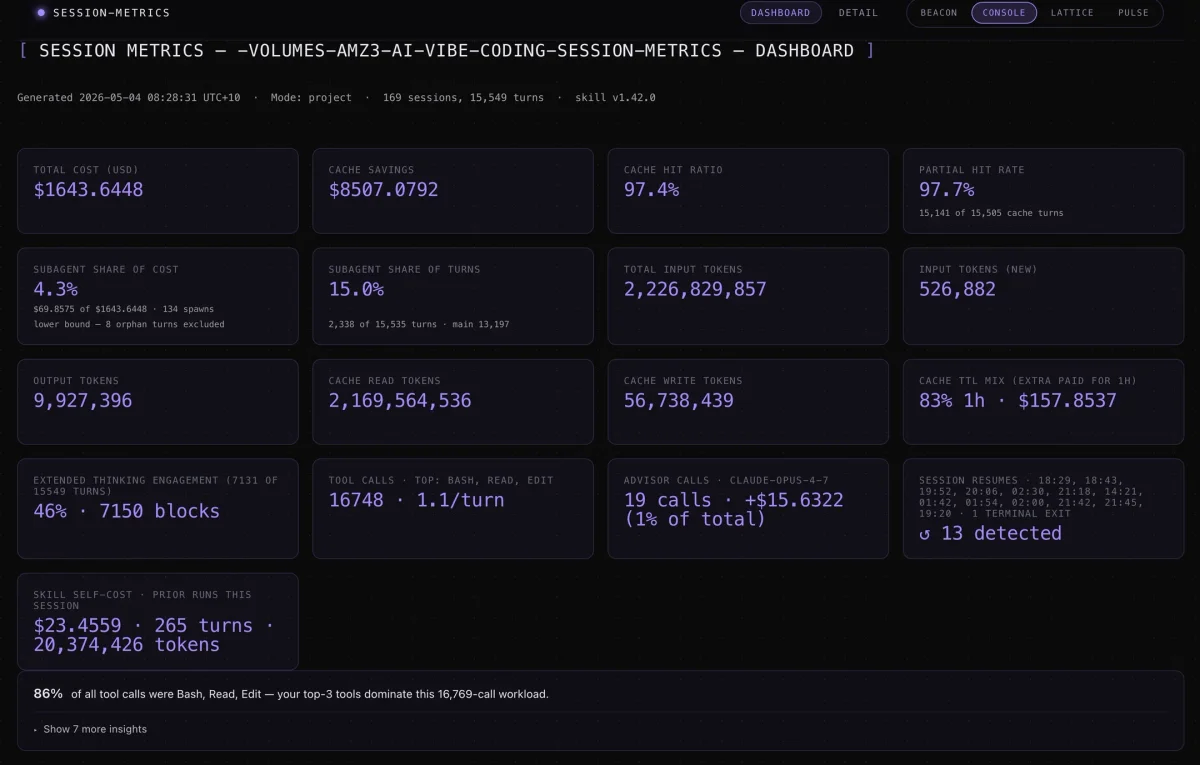Viewport: 1200px width, 765px height.
Task: Click Tool Calls '16748 · 1.1/turn' value
Action: pos(416,500)
